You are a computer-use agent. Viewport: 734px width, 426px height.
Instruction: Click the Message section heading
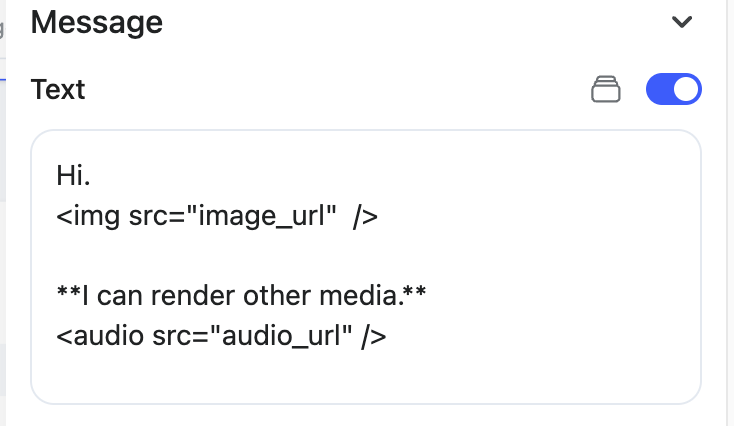pos(97,21)
